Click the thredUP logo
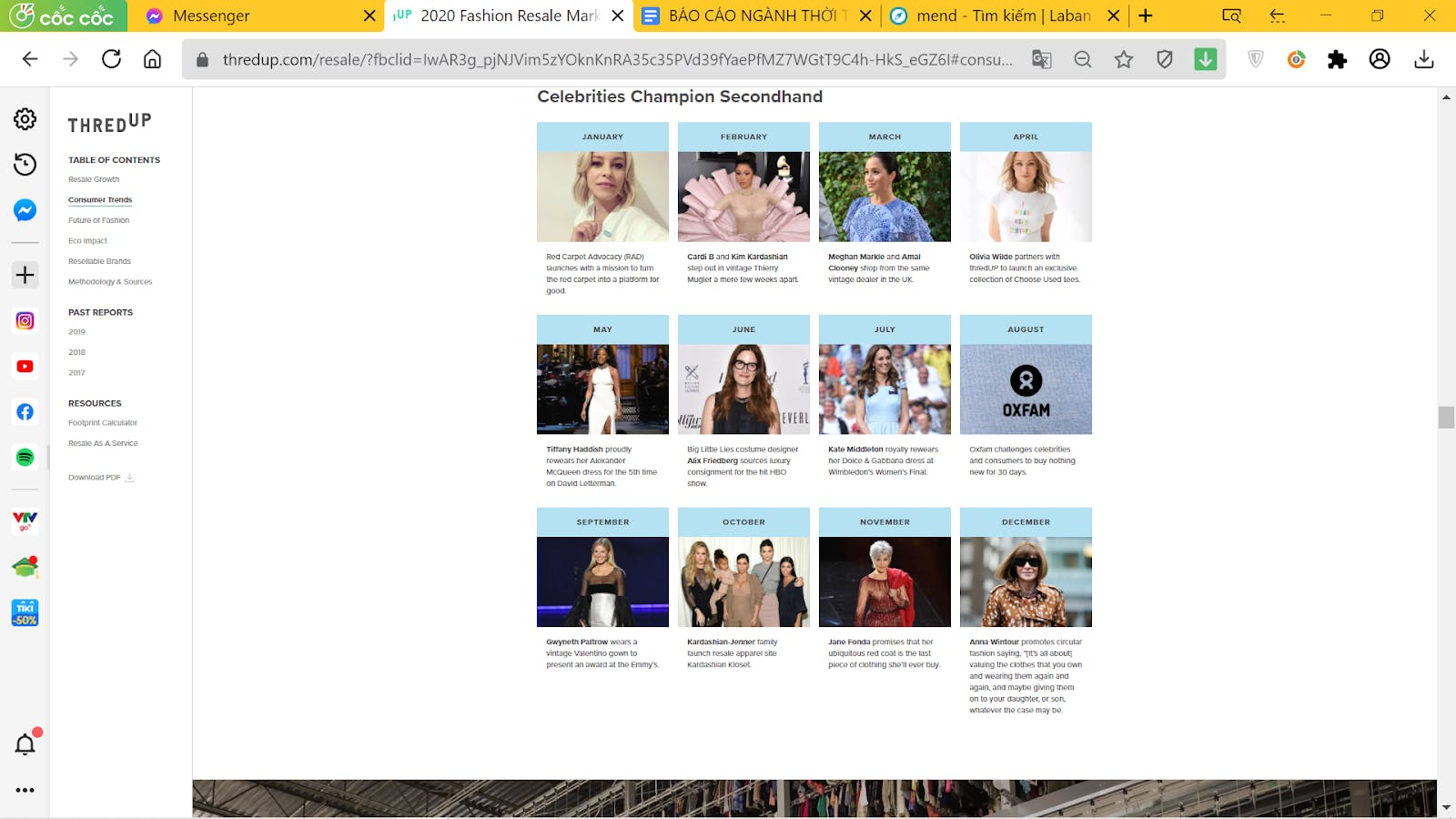The image size is (1456, 819). 109,123
